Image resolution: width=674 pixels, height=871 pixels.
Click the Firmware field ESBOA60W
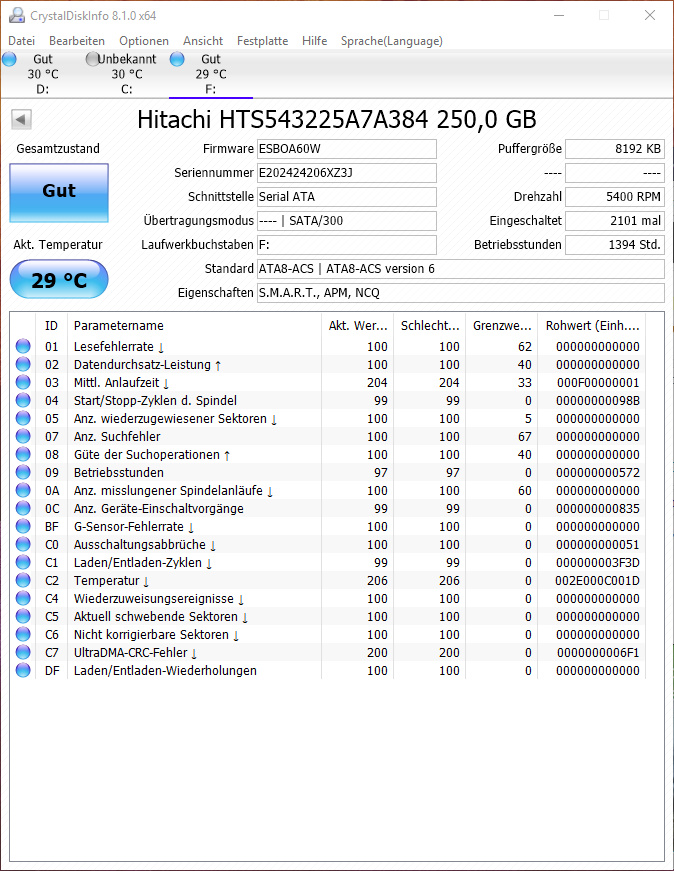(347, 149)
